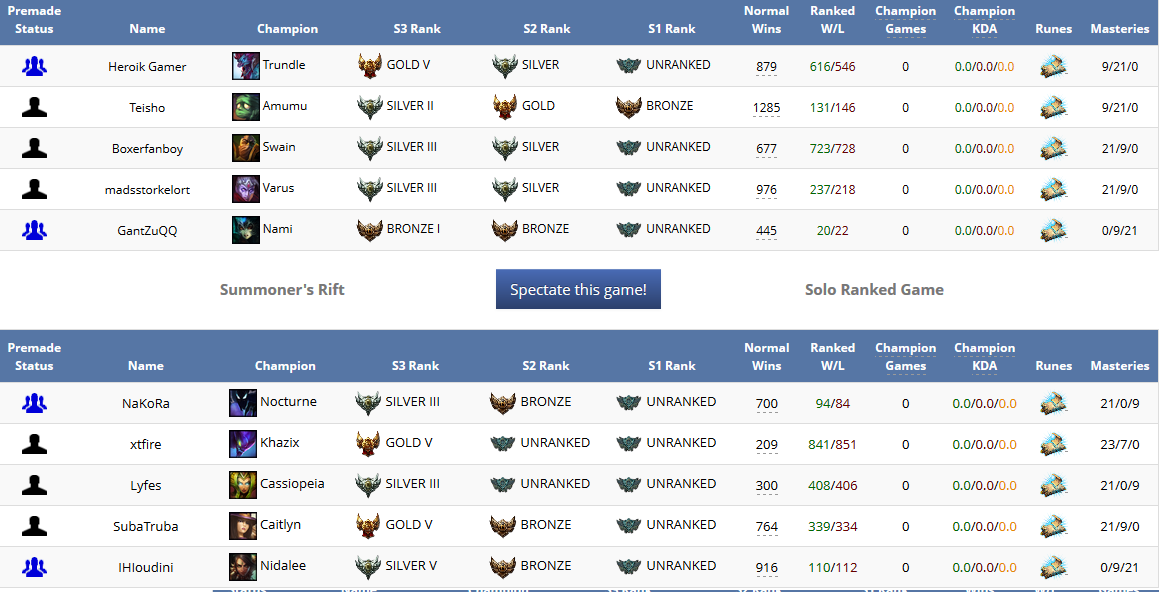Open madsstorkelort's runes icon
The image size is (1159, 592).
point(1052,190)
